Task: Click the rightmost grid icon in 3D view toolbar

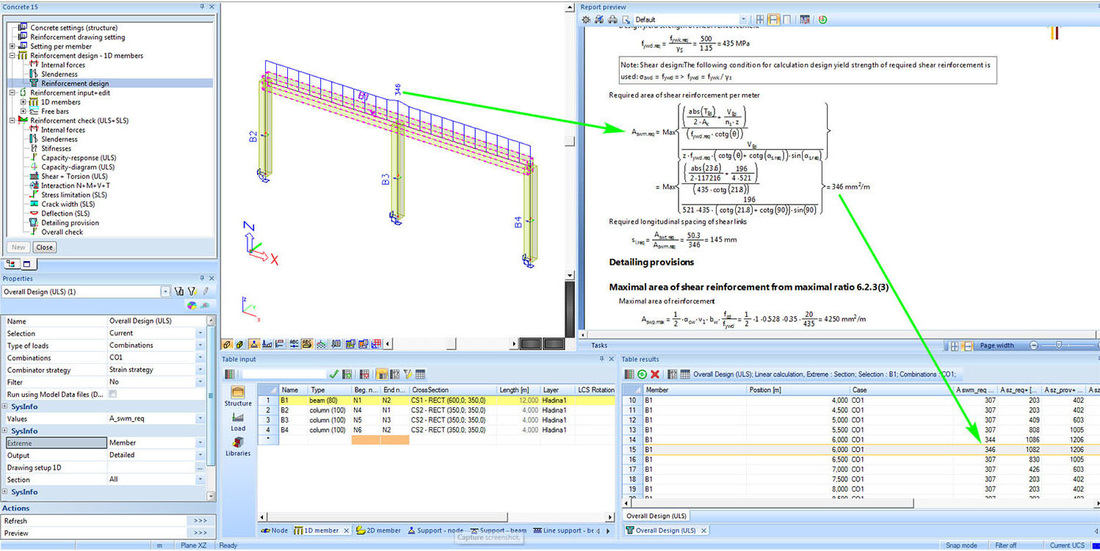Action: [x=377, y=344]
